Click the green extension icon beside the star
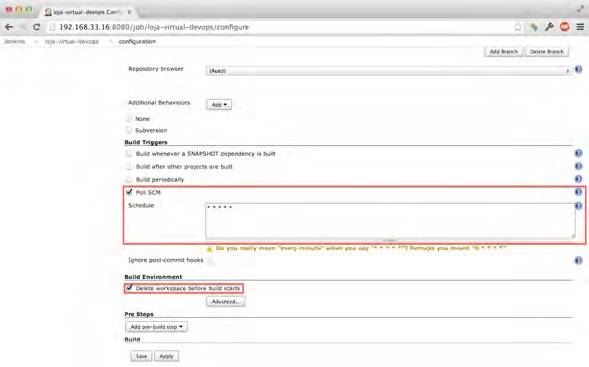The height and width of the screenshot is (367, 589). [x=533, y=27]
